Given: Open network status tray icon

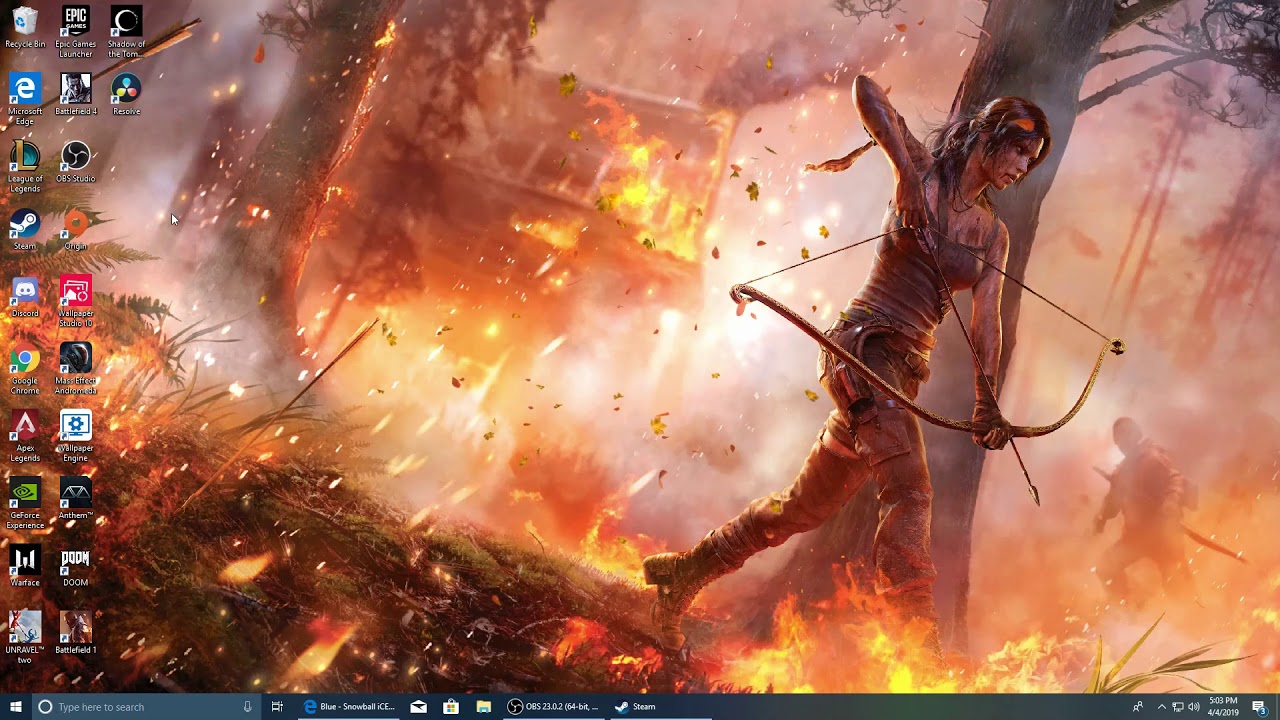Looking at the screenshot, I should tap(1177, 707).
